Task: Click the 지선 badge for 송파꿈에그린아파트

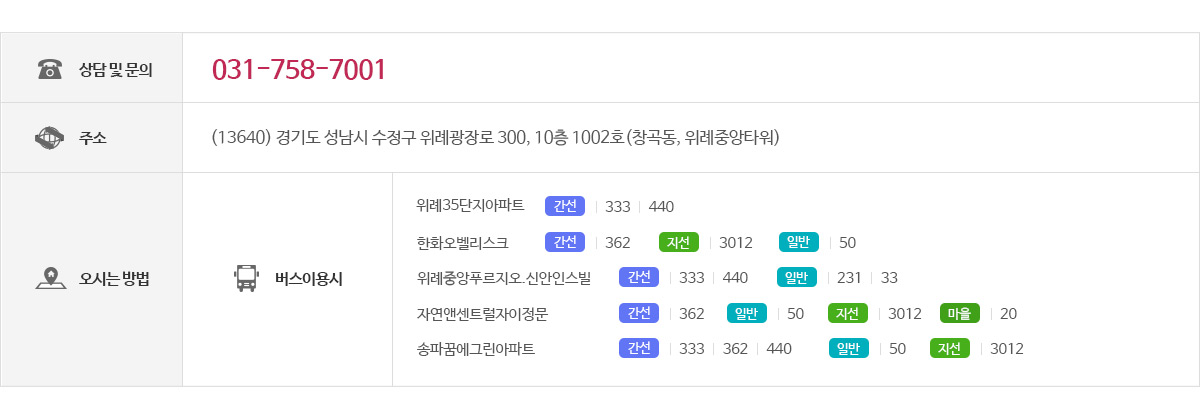Action: pos(950,348)
